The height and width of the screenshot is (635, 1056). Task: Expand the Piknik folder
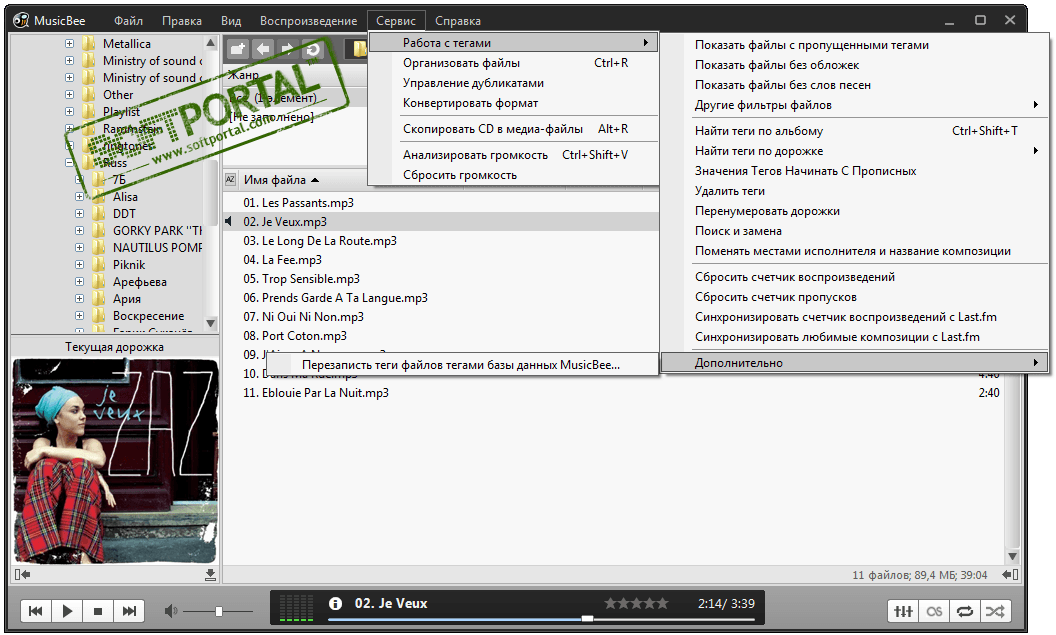tap(79, 265)
